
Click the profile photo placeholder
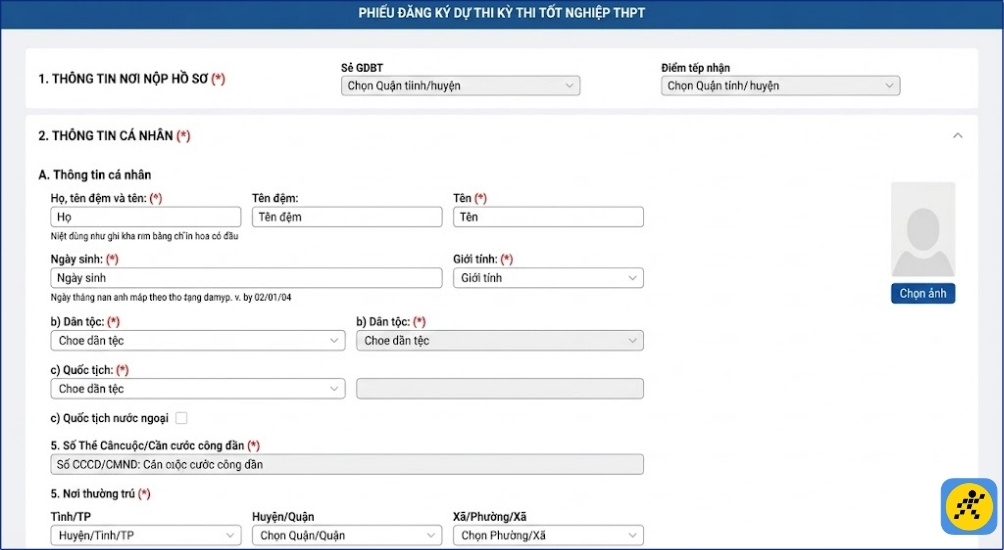(923, 230)
